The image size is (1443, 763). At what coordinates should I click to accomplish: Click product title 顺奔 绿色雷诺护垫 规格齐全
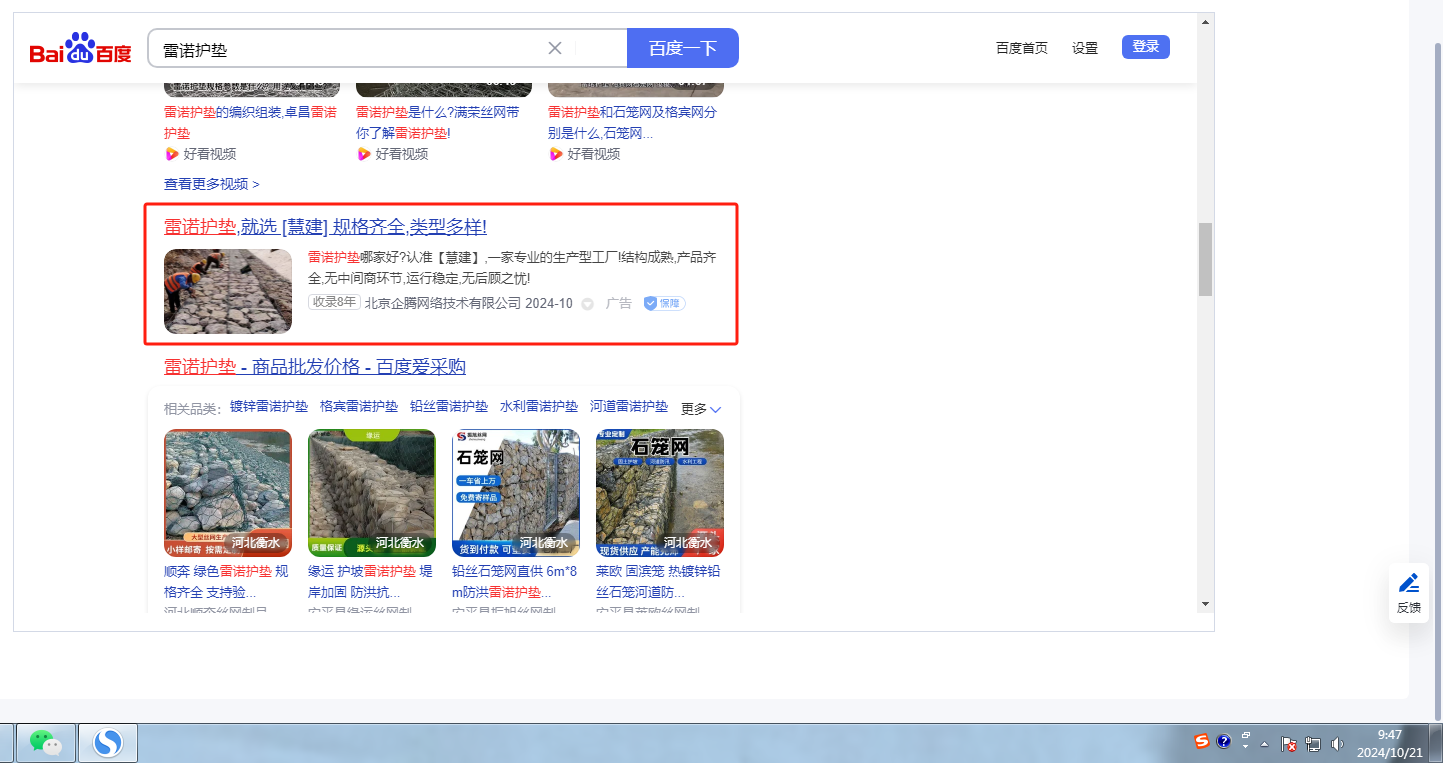coord(226,582)
